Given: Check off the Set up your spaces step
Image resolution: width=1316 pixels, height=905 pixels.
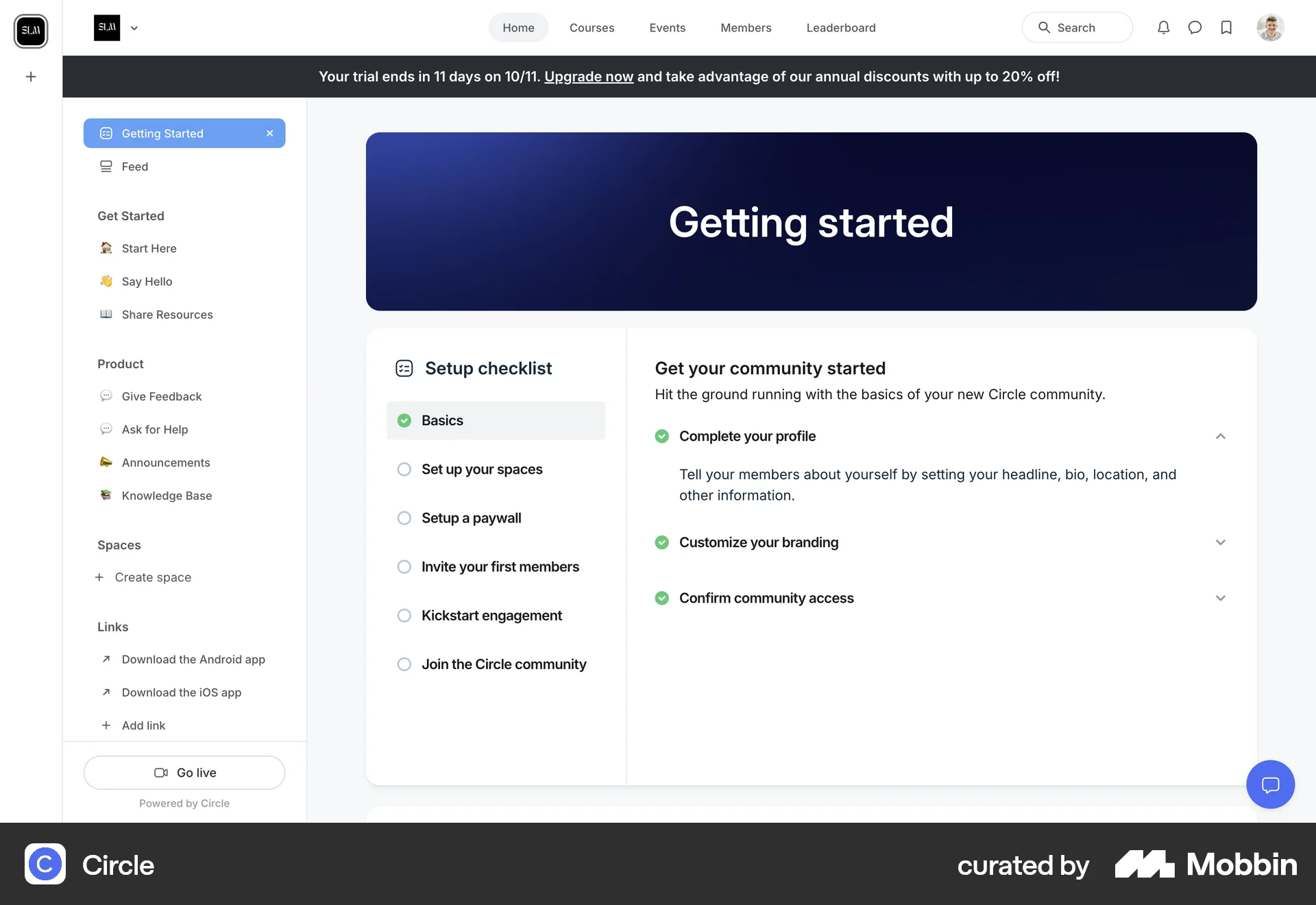Looking at the screenshot, I should [404, 469].
